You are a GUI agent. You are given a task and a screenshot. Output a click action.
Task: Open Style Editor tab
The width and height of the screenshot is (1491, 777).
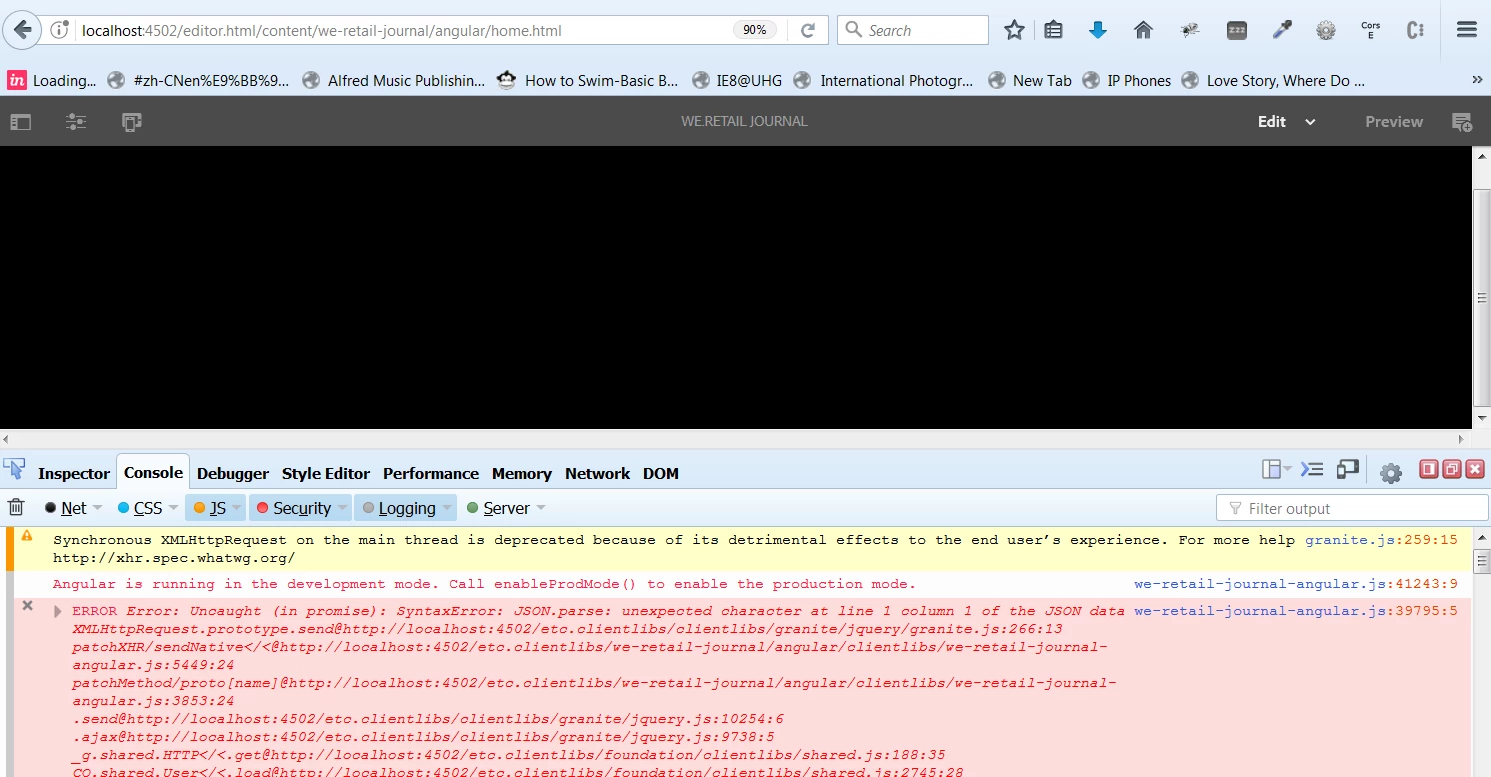point(326,473)
